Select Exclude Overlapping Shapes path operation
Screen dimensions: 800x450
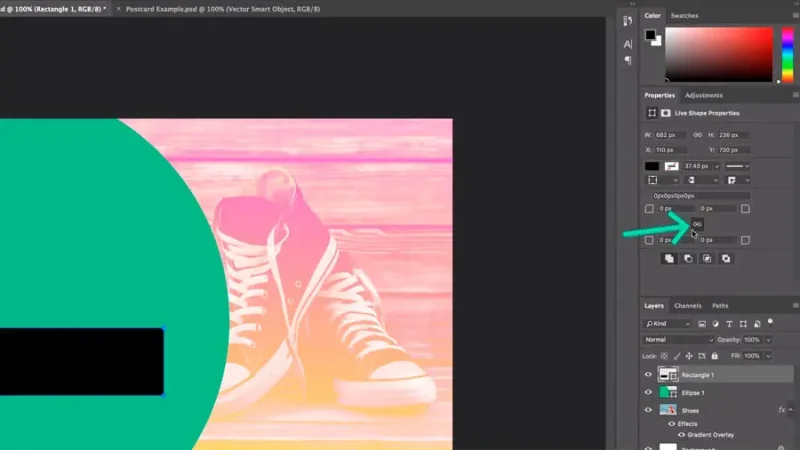click(x=726, y=259)
